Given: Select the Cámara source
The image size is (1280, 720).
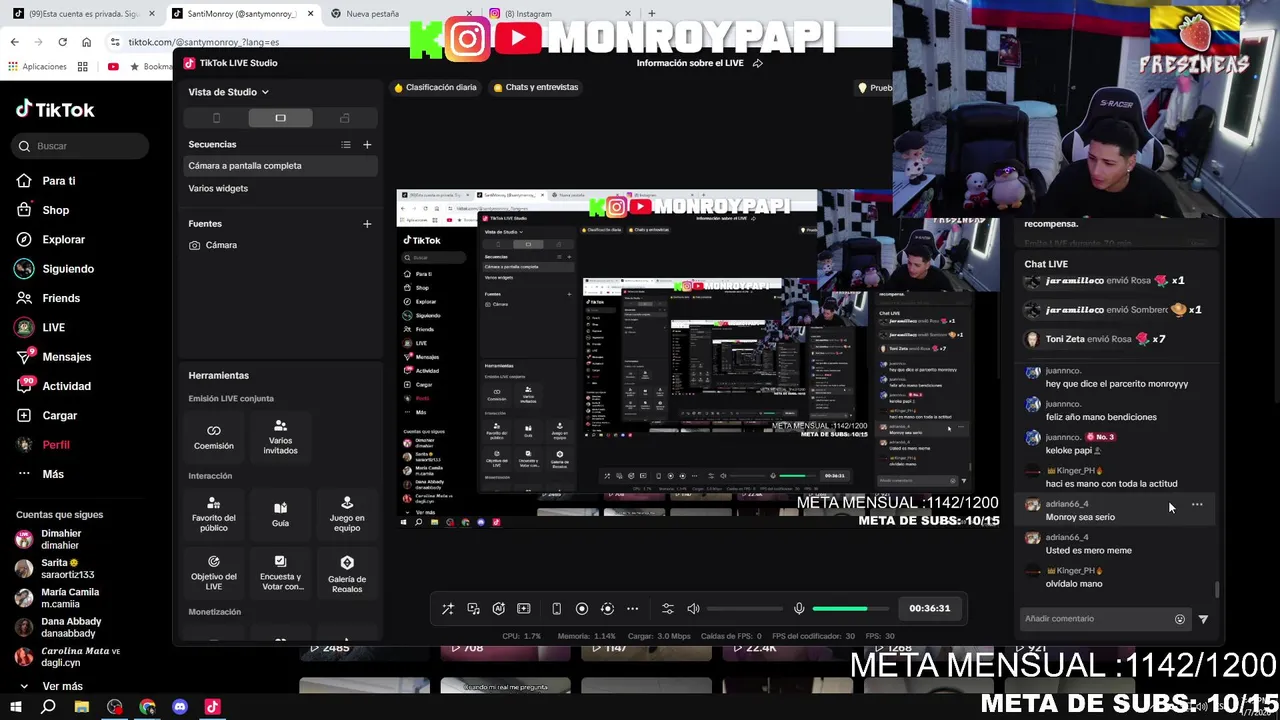Looking at the screenshot, I should pyautogui.click(x=279, y=245).
